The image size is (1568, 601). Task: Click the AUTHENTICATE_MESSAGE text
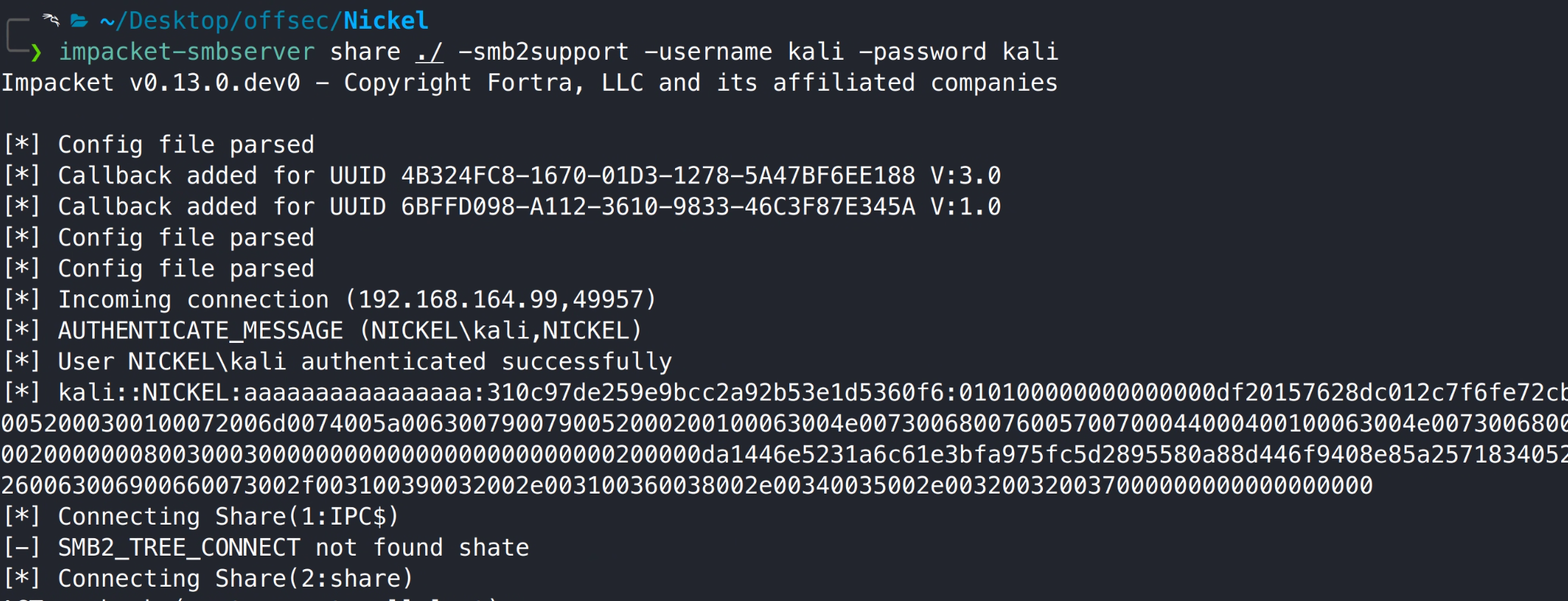[x=201, y=331]
